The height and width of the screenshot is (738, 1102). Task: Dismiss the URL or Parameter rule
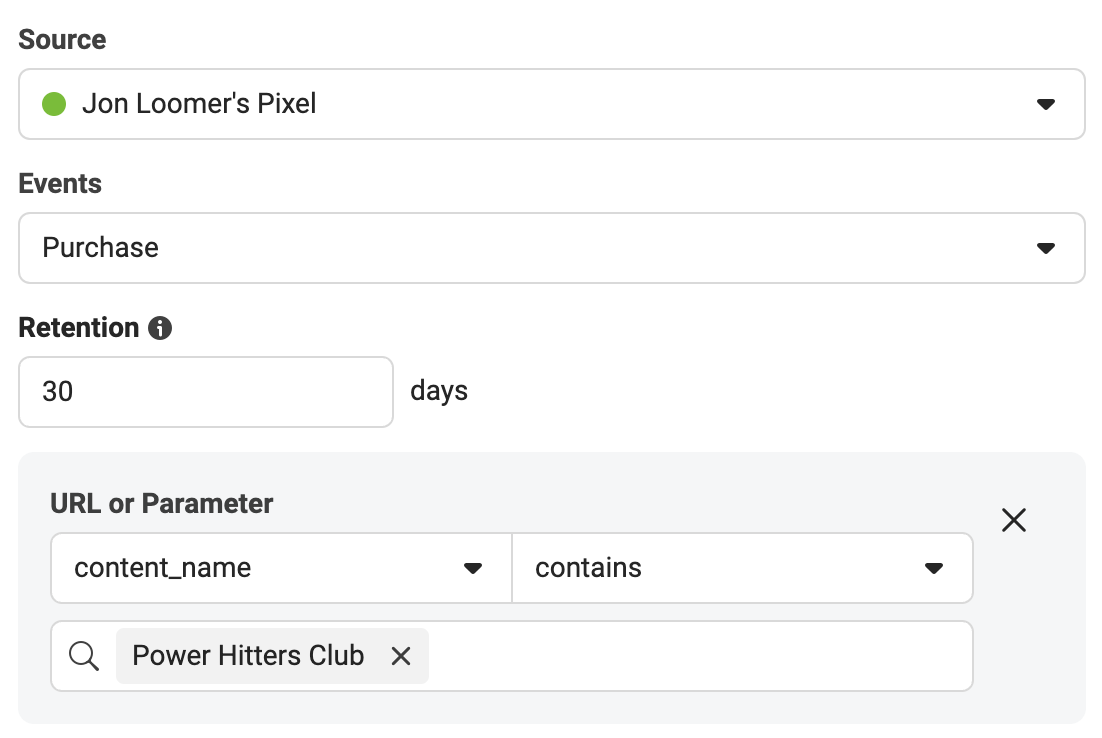pyautogui.click(x=1013, y=520)
